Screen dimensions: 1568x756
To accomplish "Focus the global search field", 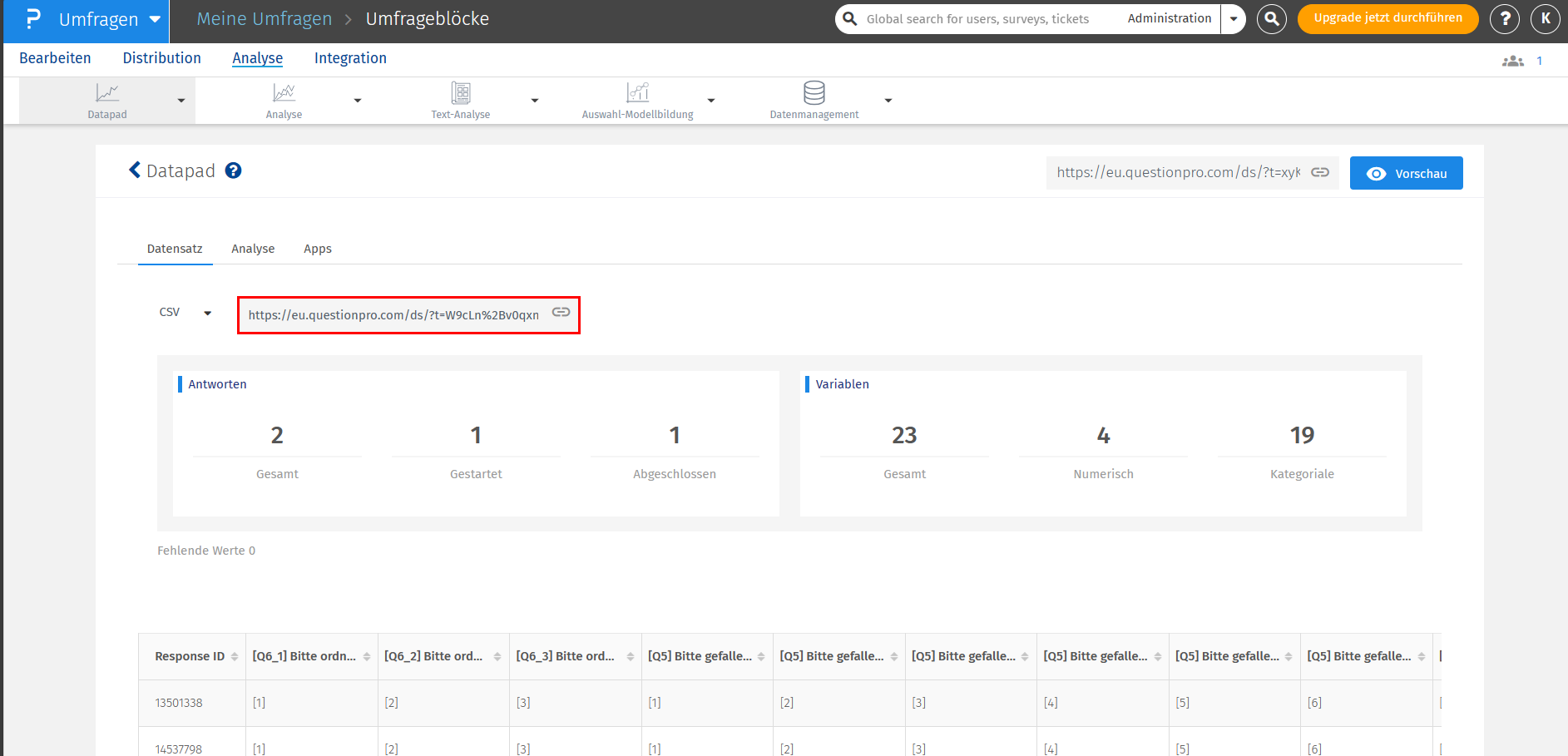I will coord(977,19).
